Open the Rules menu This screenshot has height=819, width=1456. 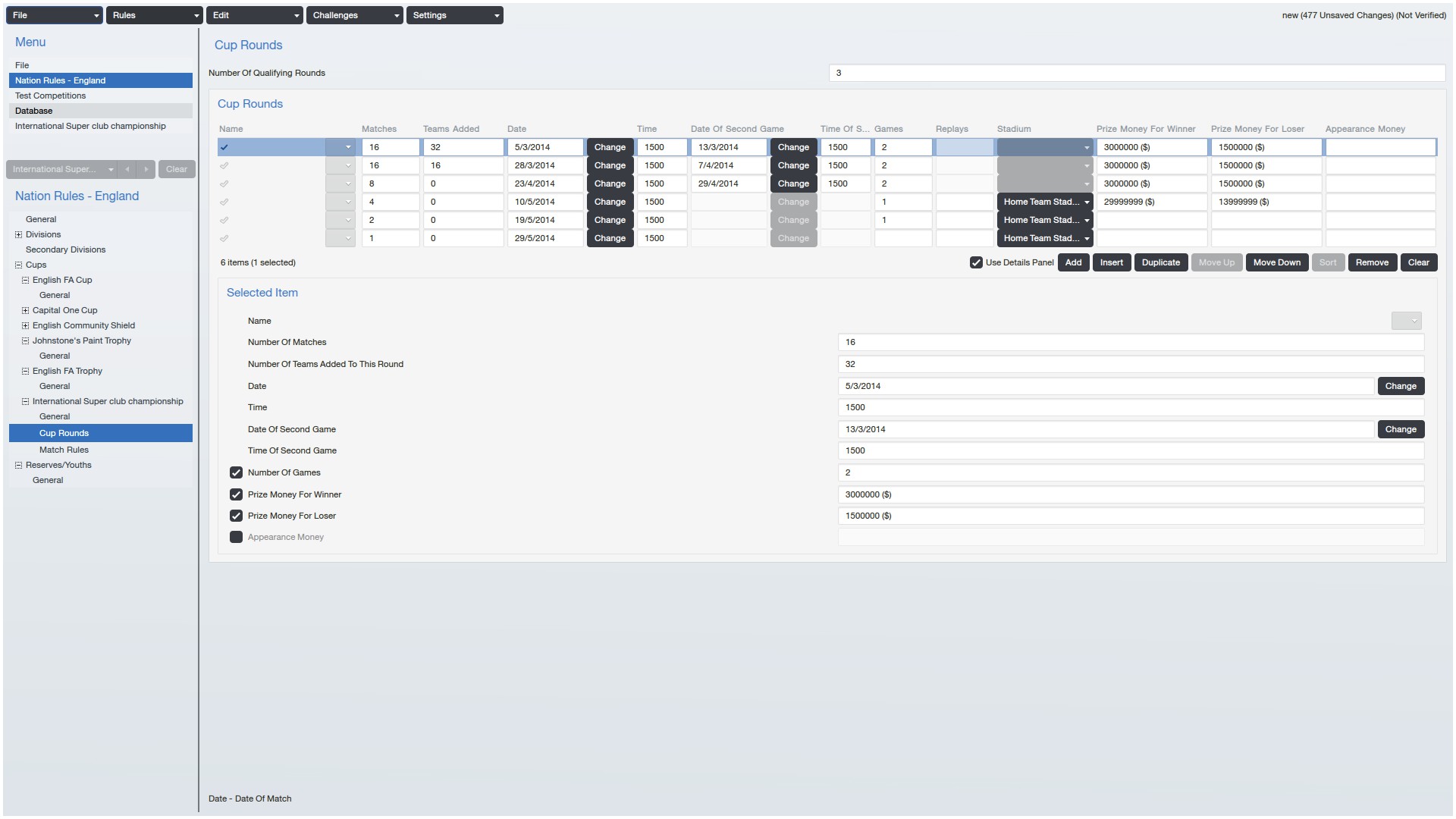[154, 15]
